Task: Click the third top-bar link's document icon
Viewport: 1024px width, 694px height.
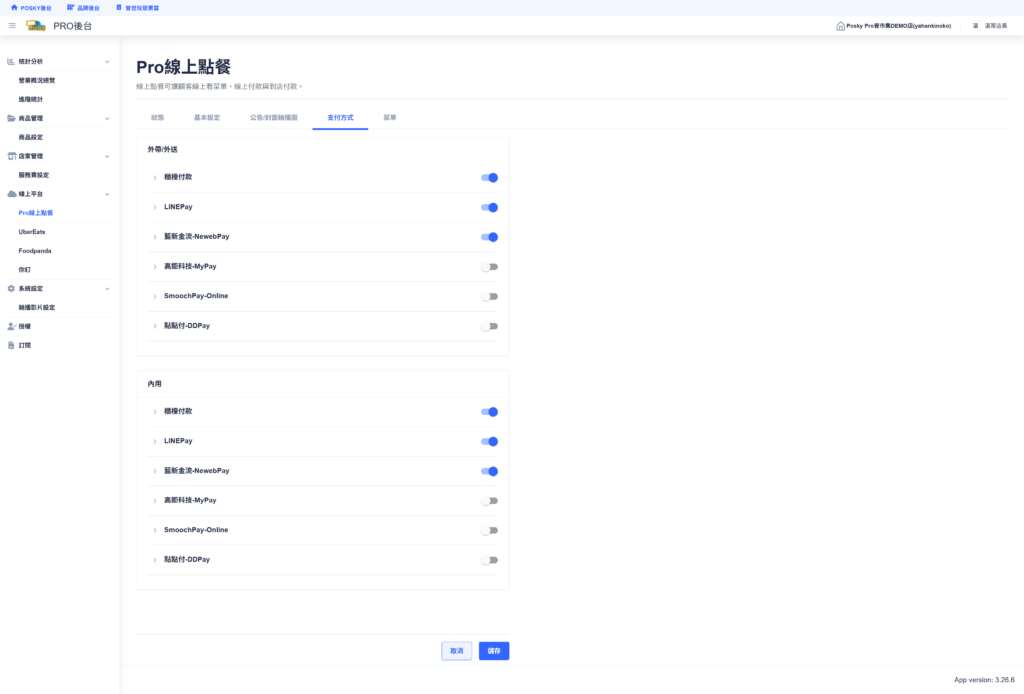Action: coord(119,8)
